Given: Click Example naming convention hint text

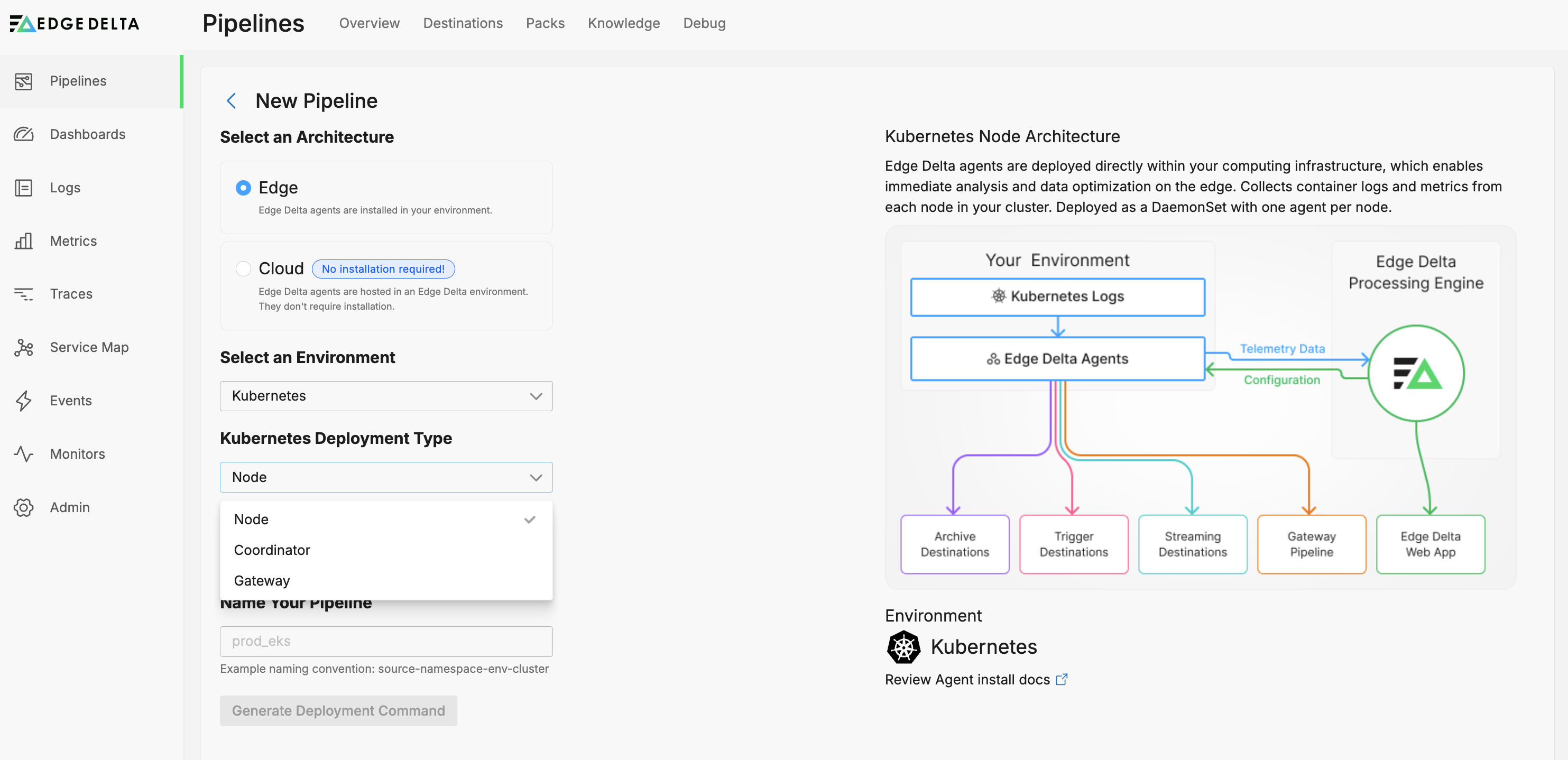Looking at the screenshot, I should (384, 669).
